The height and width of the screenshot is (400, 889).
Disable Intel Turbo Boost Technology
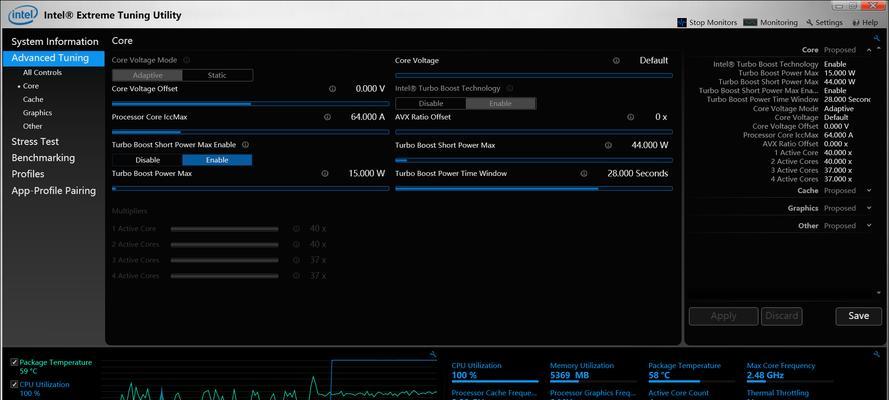click(431, 104)
